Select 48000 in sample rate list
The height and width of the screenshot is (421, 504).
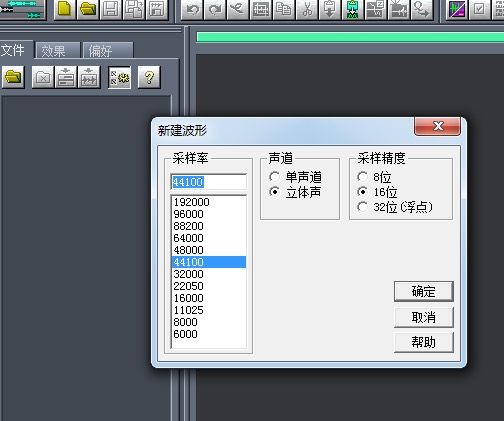click(x=209, y=250)
